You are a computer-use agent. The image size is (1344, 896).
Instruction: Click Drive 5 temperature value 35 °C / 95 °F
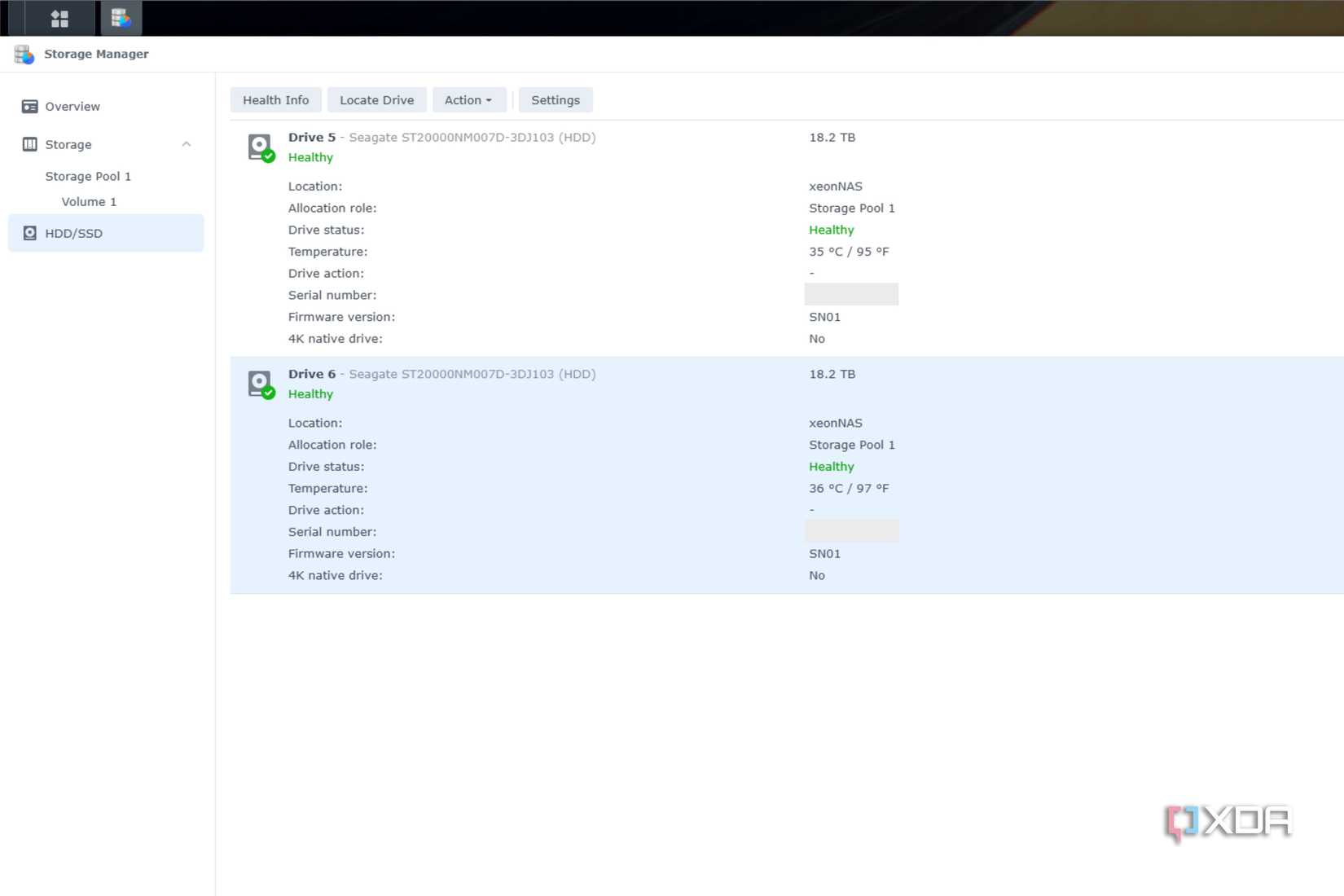[849, 252]
